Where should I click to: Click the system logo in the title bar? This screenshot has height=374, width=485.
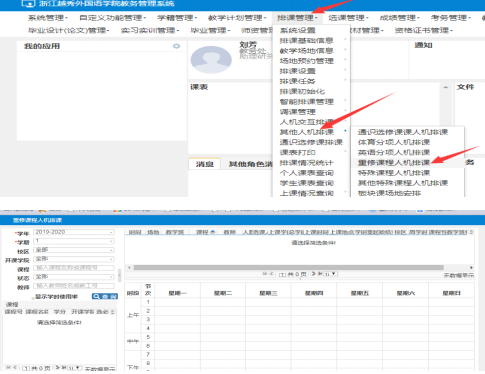(x=28, y=4)
